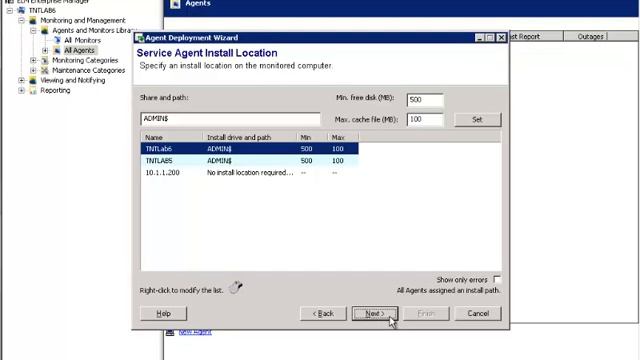Image resolution: width=640 pixels, height=360 pixels.
Task: Click the Min. free disk field
Action: pyautogui.click(x=425, y=100)
